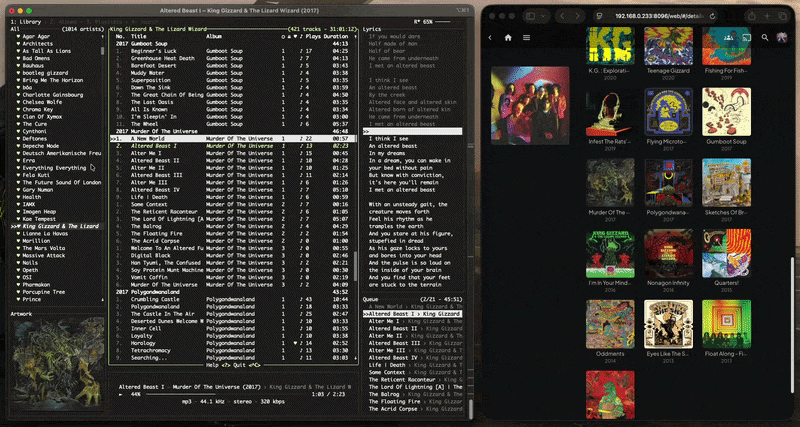Toggle heart next to Agor Agor artist

[x=18, y=37]
